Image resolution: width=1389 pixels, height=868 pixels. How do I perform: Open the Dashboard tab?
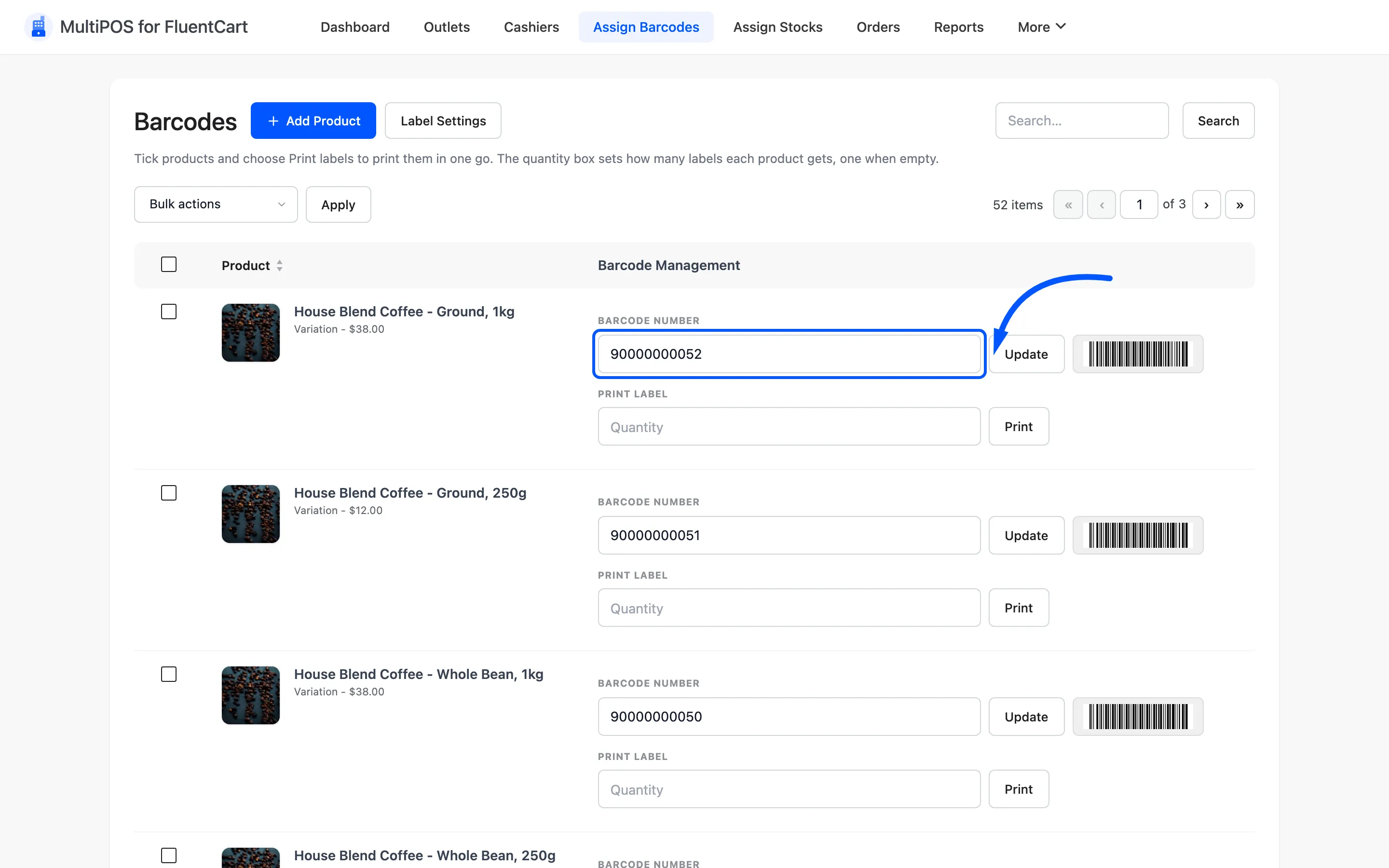click(x=354, y=27)
